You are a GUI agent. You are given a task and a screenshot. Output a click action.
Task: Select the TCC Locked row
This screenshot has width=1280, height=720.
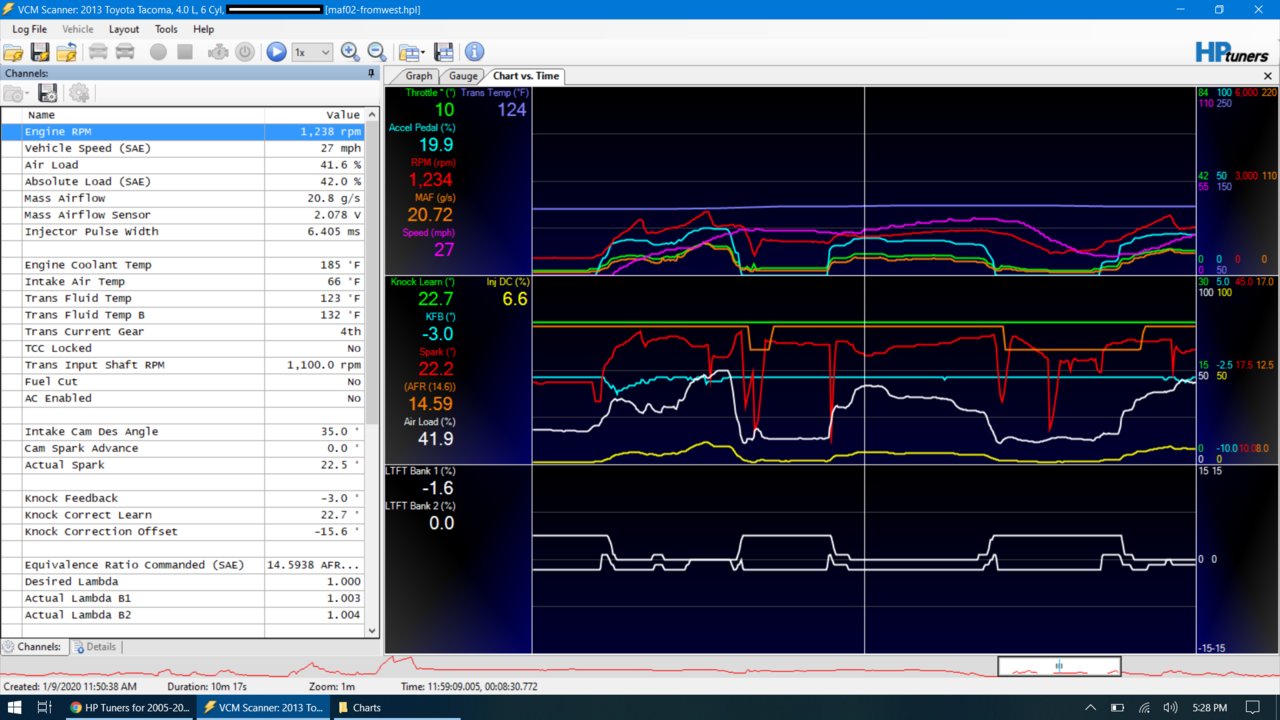(x=183, y=348)
